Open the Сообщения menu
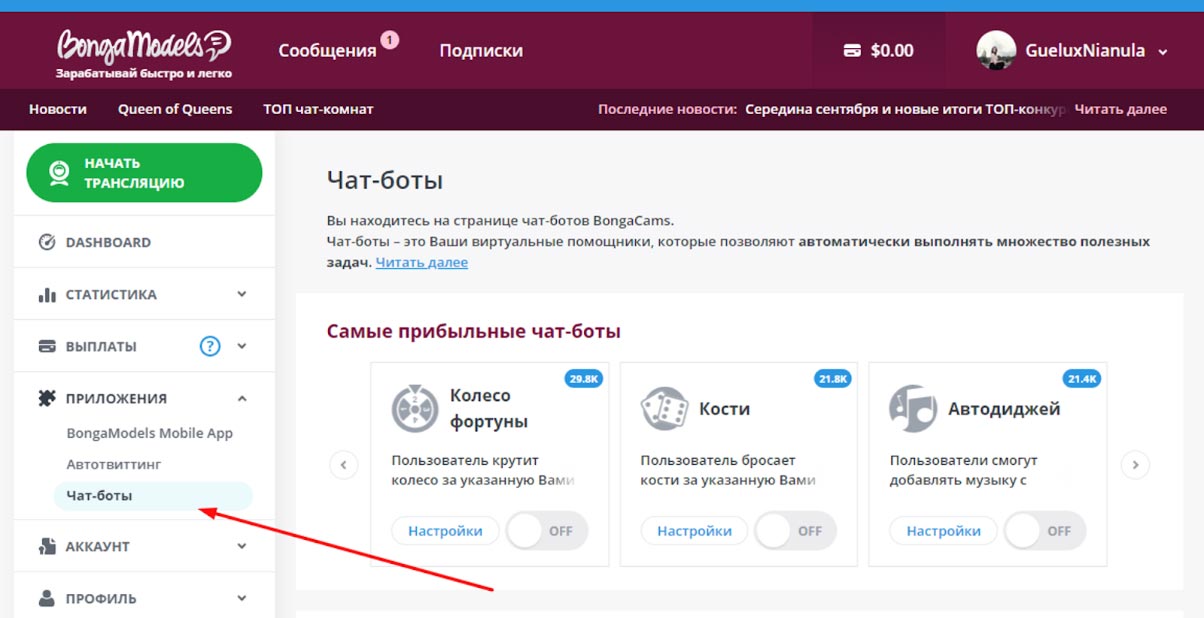The width and height of the screenshot is (1204, 618). tap(327, 50)
